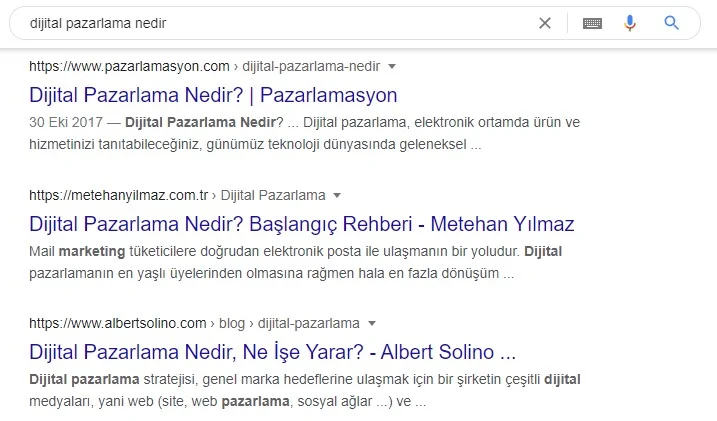Click the https://www.pazarlamasyon.com URL text
Image resolution: width=717 pixels, height=421 pixels.
[130, 67]
